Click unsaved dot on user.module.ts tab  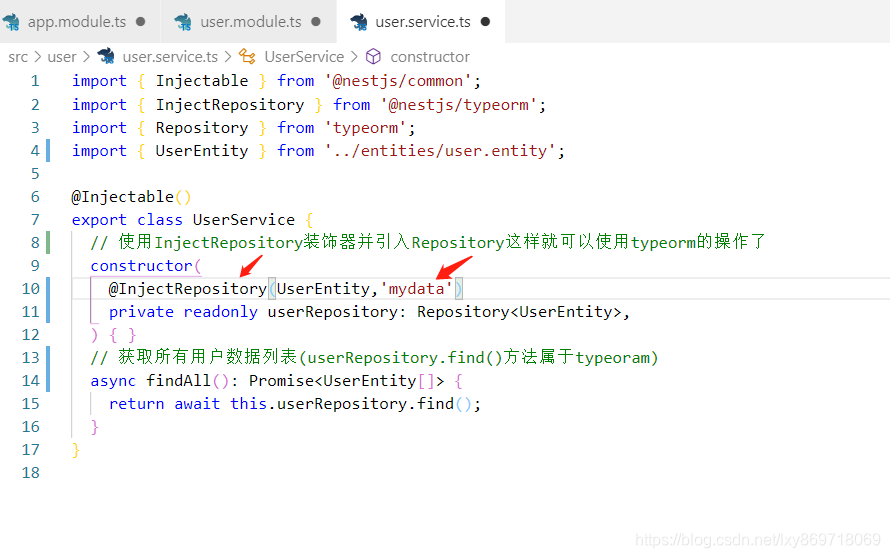[316, 22]
